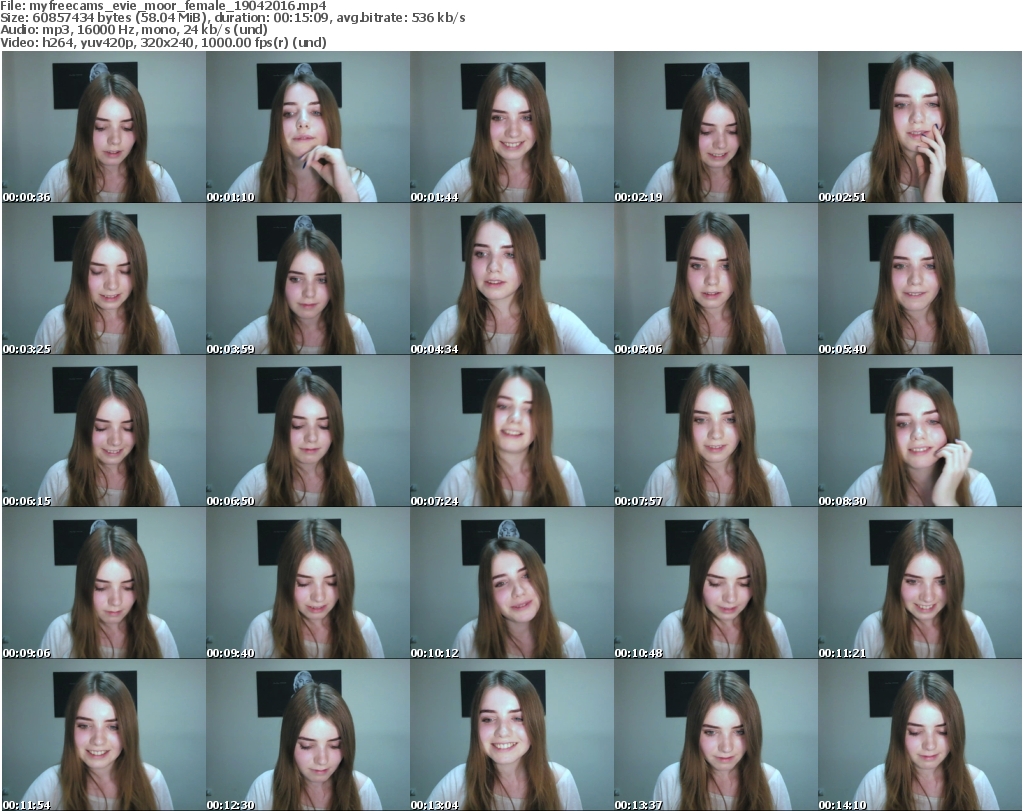Pick the thumbnail at 00:09:40
Viewport: 1024px width, 811px height.
point(308,583)
